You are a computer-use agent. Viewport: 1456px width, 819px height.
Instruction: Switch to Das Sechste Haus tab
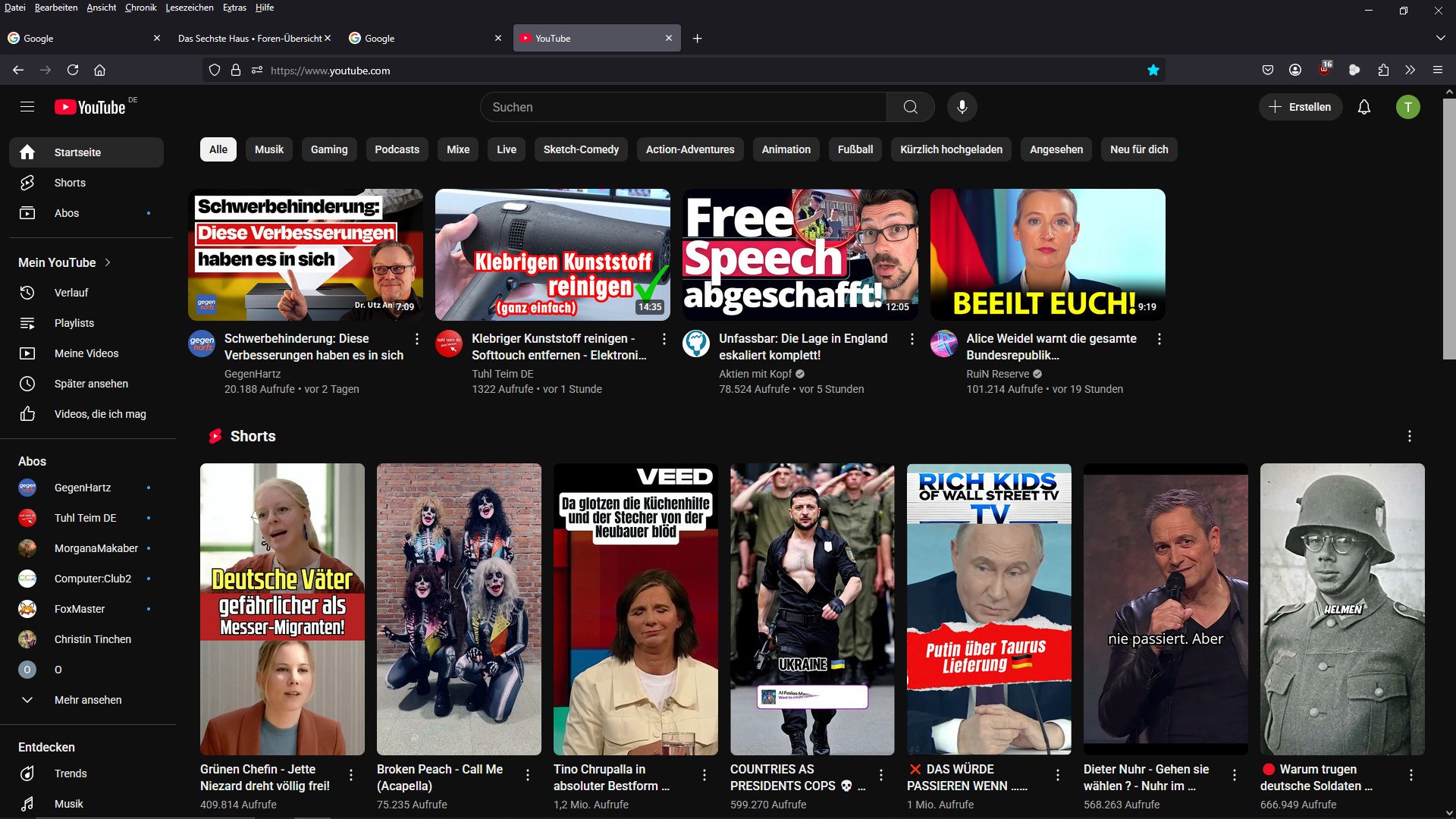coord(249,38)
